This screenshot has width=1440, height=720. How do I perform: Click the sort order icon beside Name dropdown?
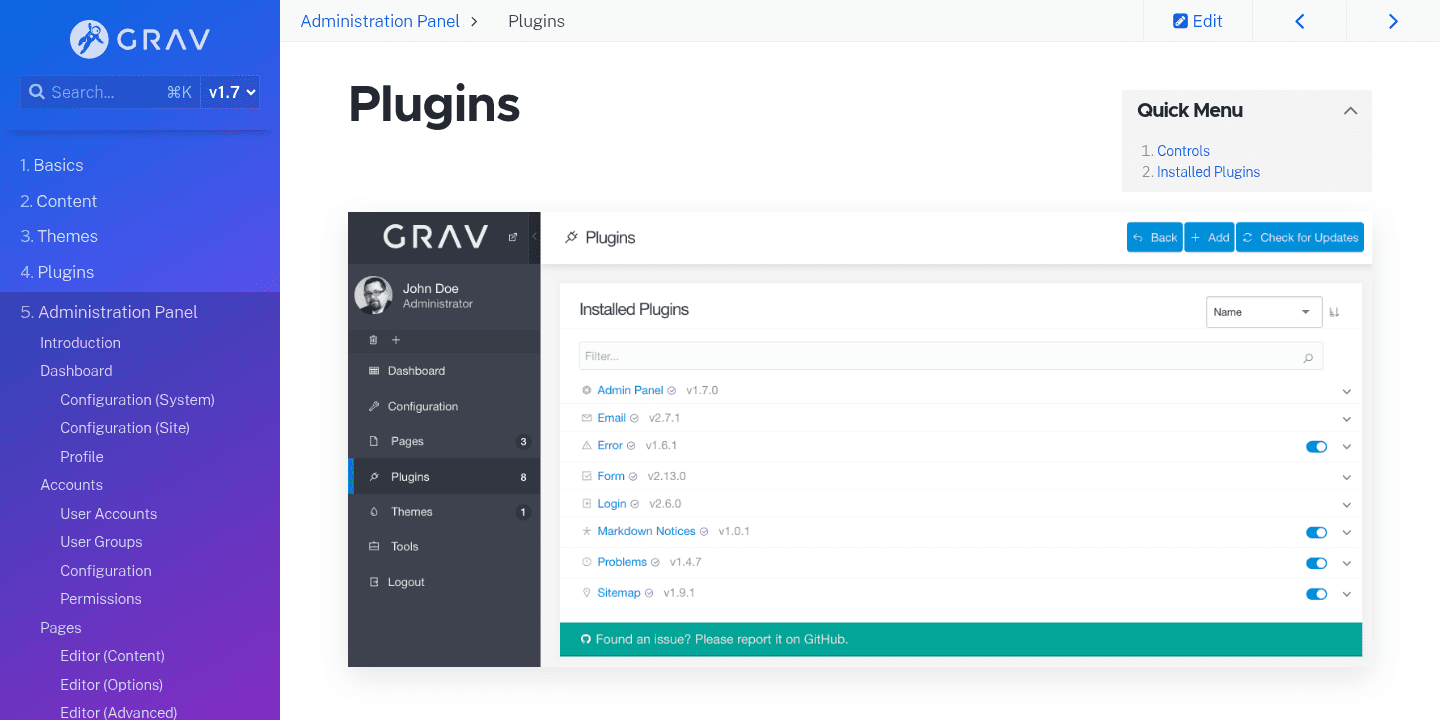tap(1336, 311)
